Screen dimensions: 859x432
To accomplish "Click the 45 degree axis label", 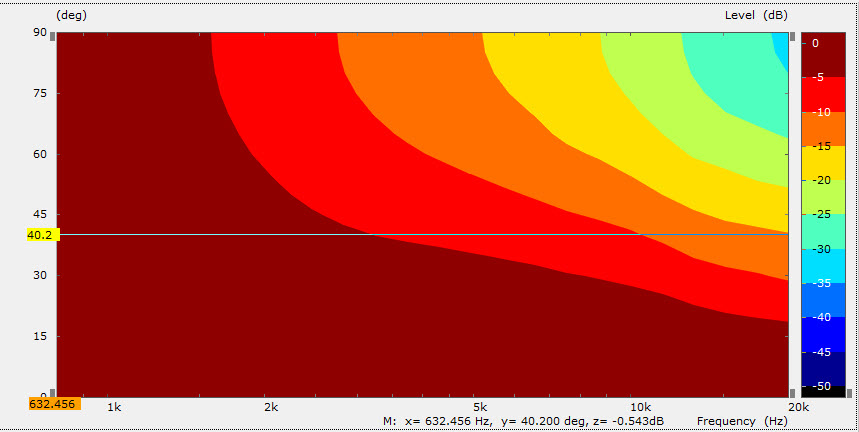I will point(40,214).
